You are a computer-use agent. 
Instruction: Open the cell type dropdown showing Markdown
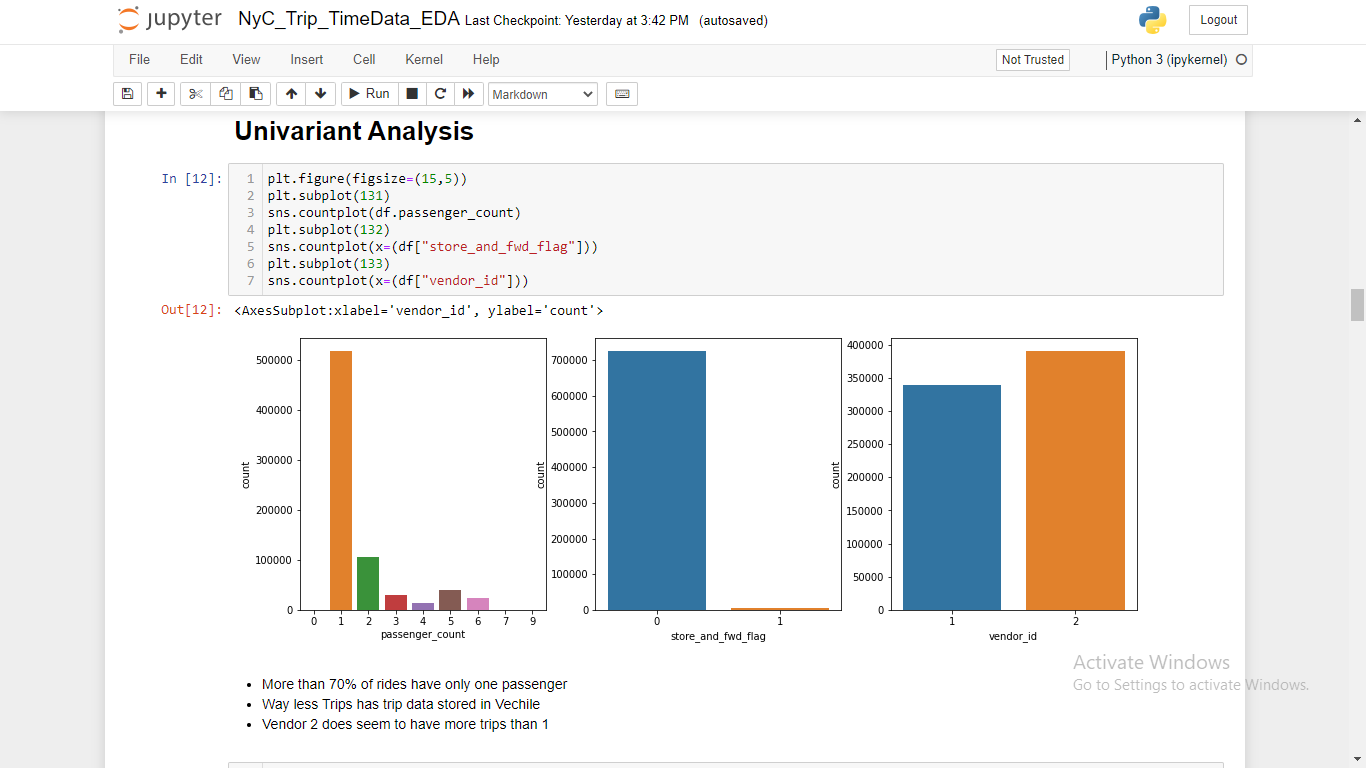point(542,93)
